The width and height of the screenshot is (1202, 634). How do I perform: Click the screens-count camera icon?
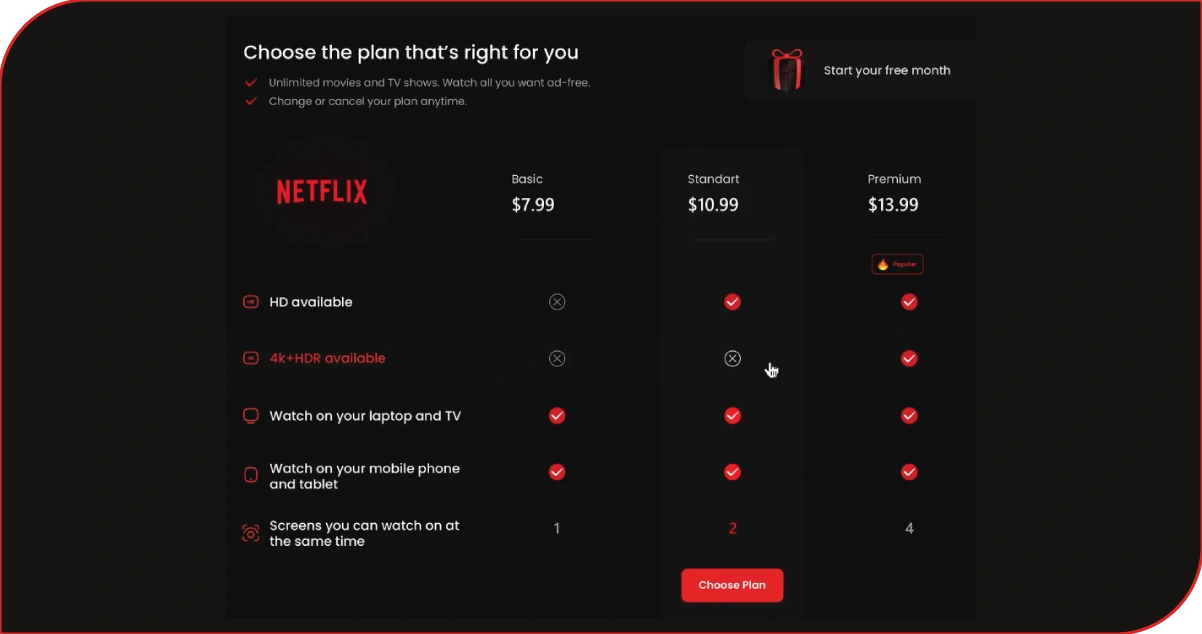250,532
